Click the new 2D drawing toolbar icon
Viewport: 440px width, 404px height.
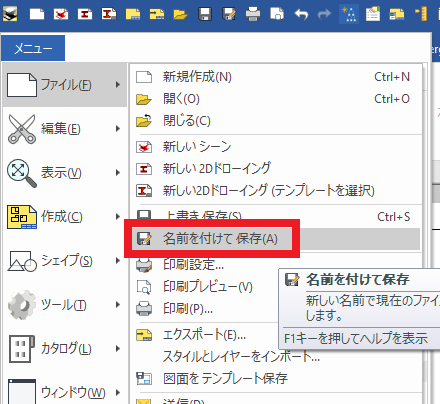[85, 14]
